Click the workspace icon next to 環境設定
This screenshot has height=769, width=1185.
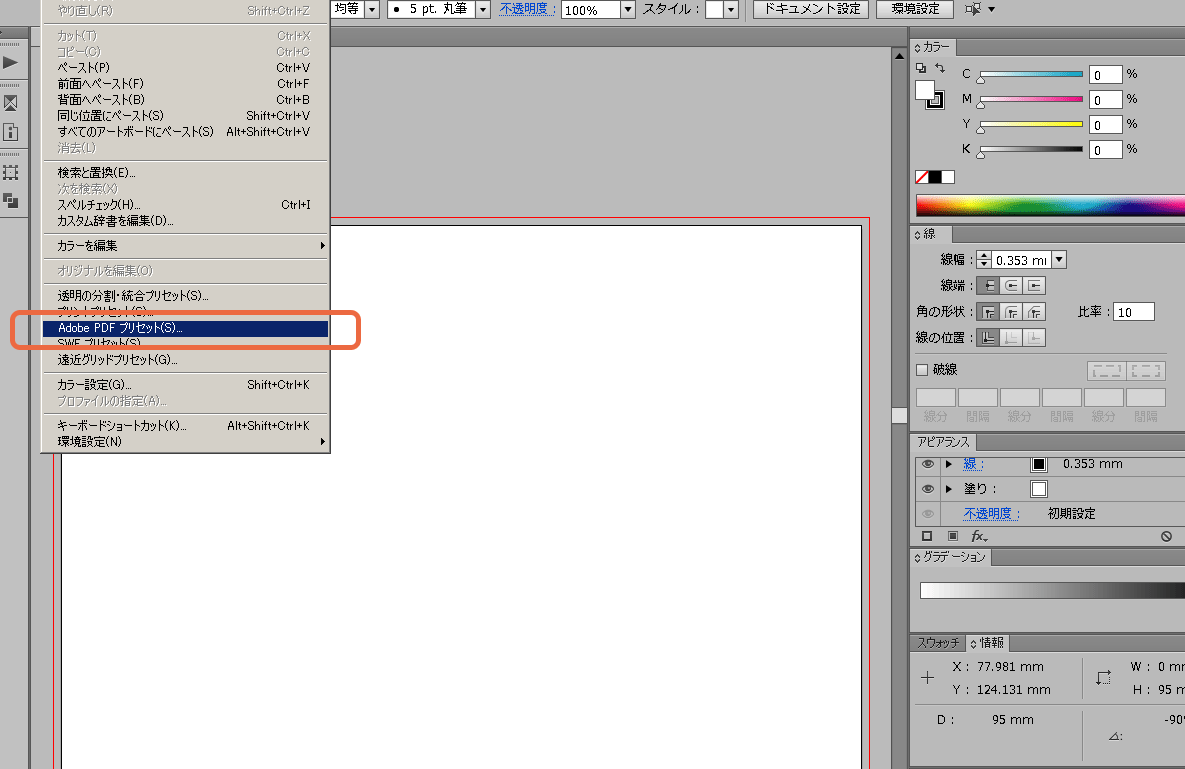point(973,9)
